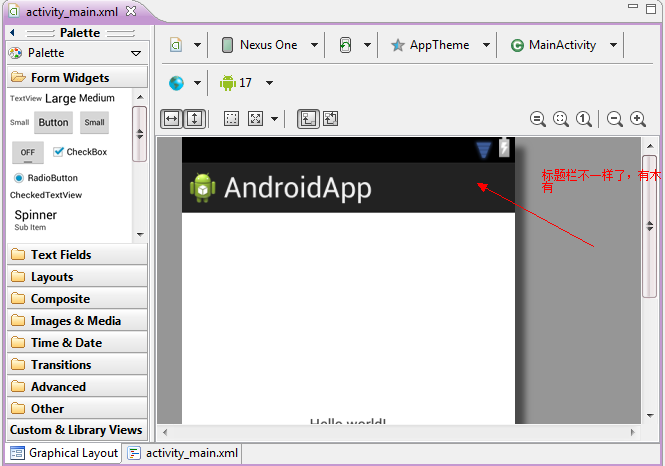Click the zoom to fit icon

click(561, 119)
